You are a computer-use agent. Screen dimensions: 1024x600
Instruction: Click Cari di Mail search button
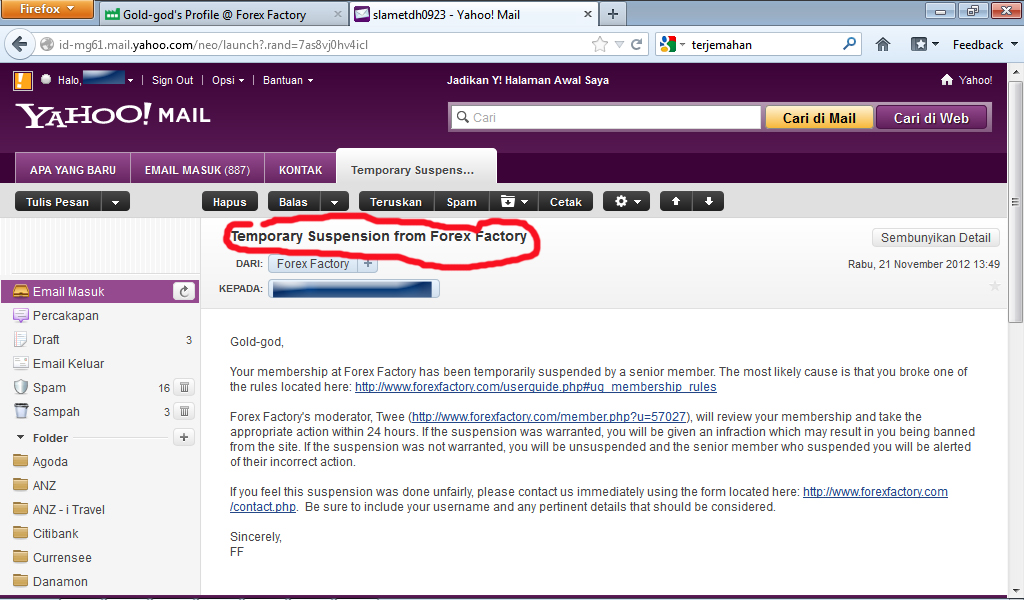tap(819, 118)
